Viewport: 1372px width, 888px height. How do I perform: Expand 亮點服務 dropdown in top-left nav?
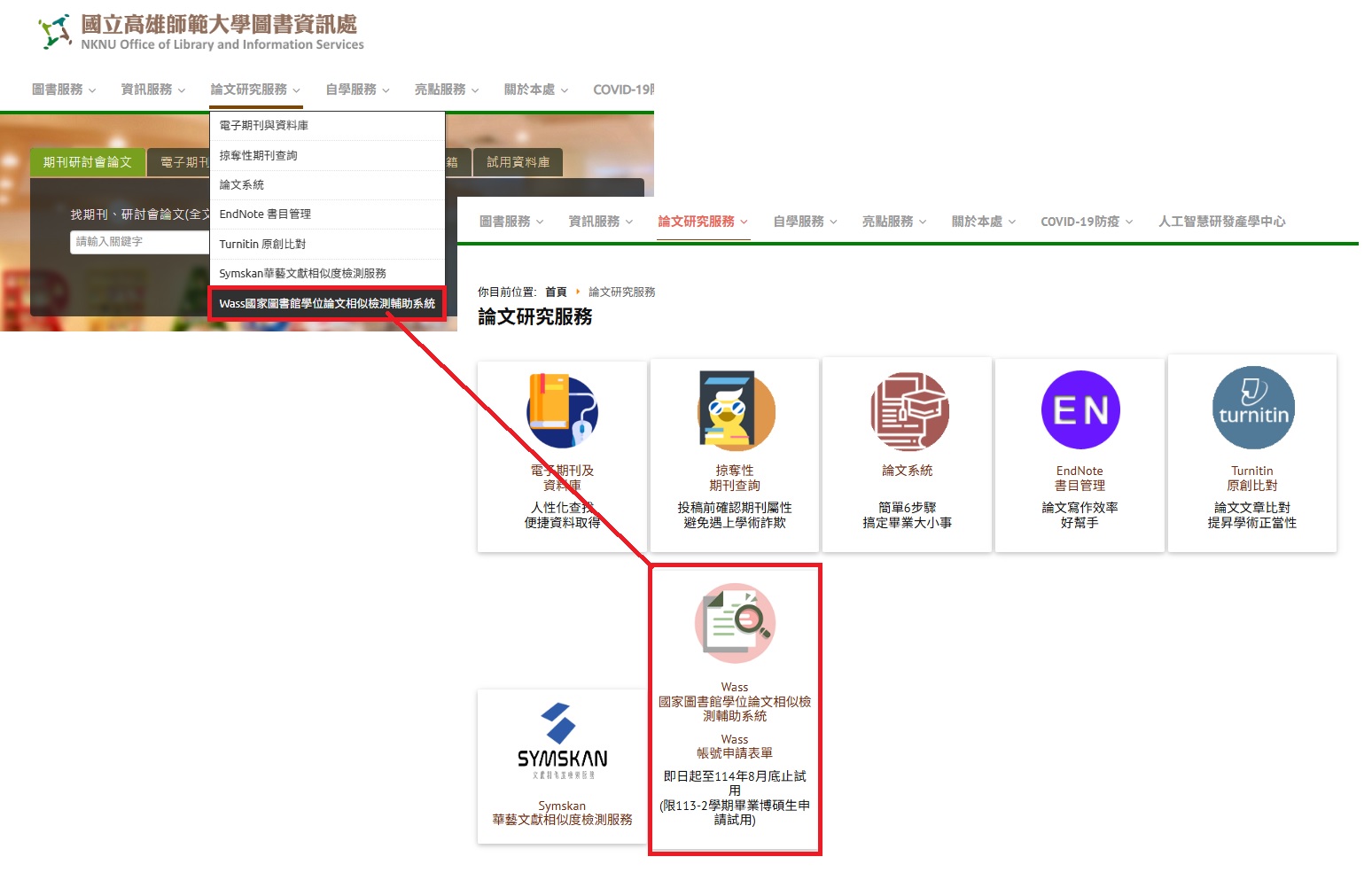pos(447,90)
